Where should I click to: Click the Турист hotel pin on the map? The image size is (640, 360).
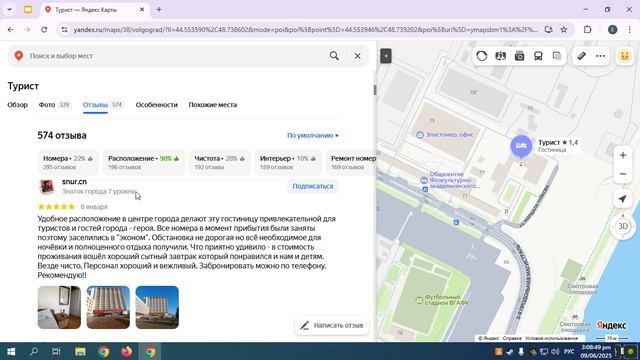pyautogui.click(x=521, y=146)
